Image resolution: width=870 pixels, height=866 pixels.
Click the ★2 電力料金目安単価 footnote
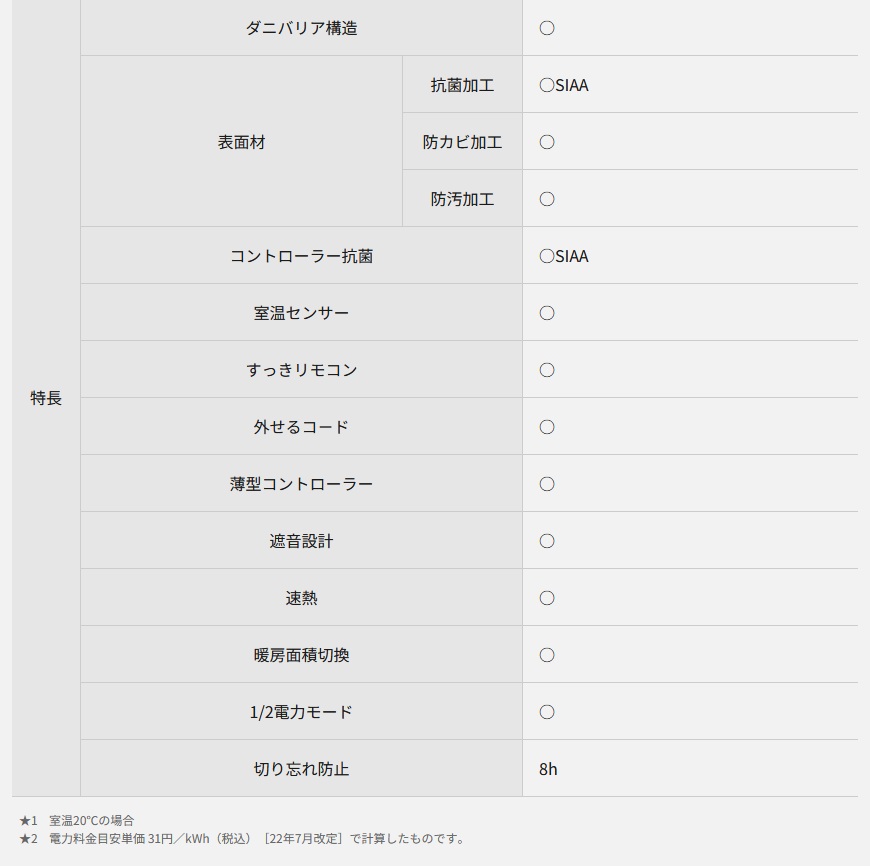point(242,838)
